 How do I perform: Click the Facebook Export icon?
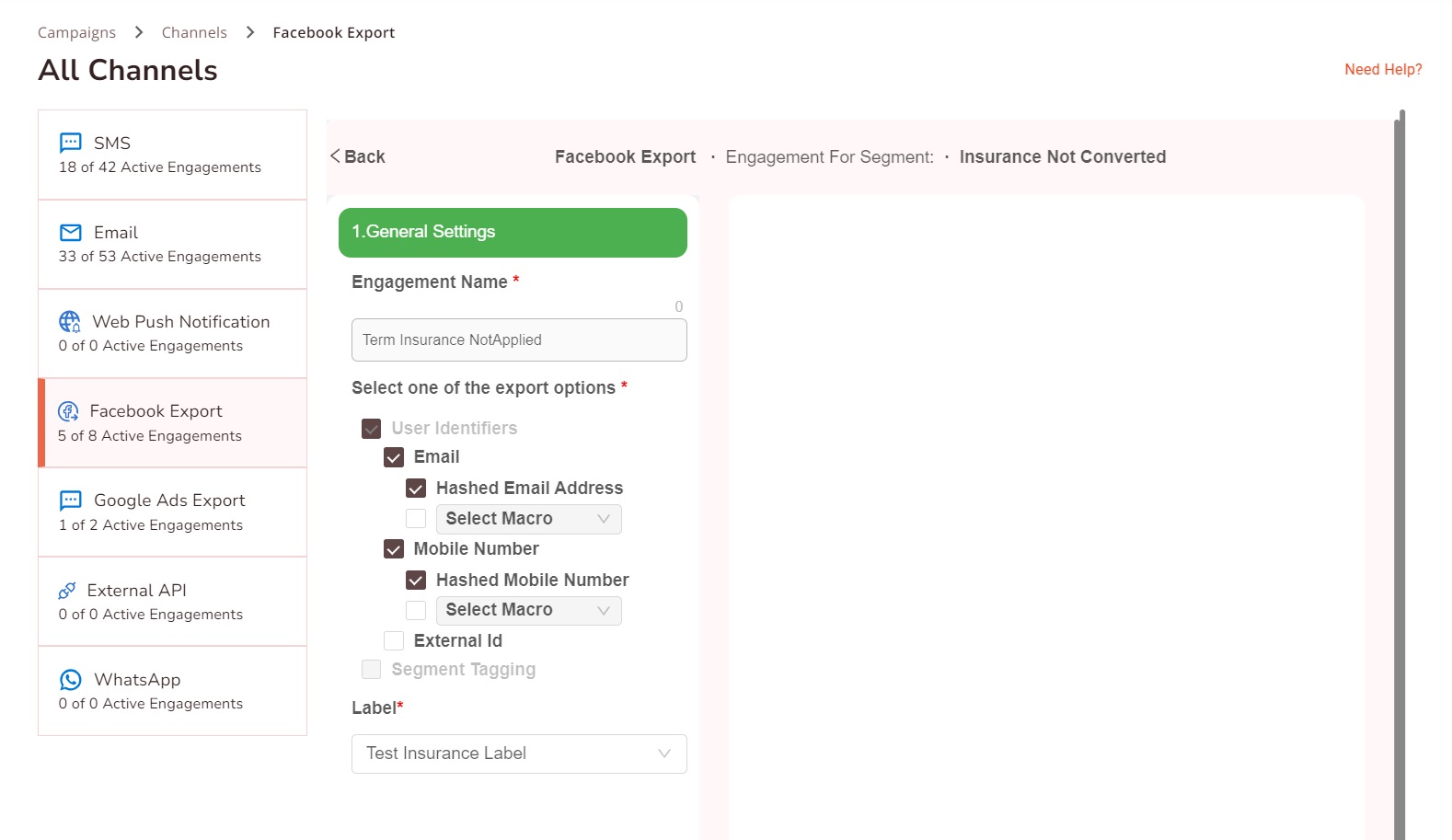pyautogui.click(x=69, y=411)
